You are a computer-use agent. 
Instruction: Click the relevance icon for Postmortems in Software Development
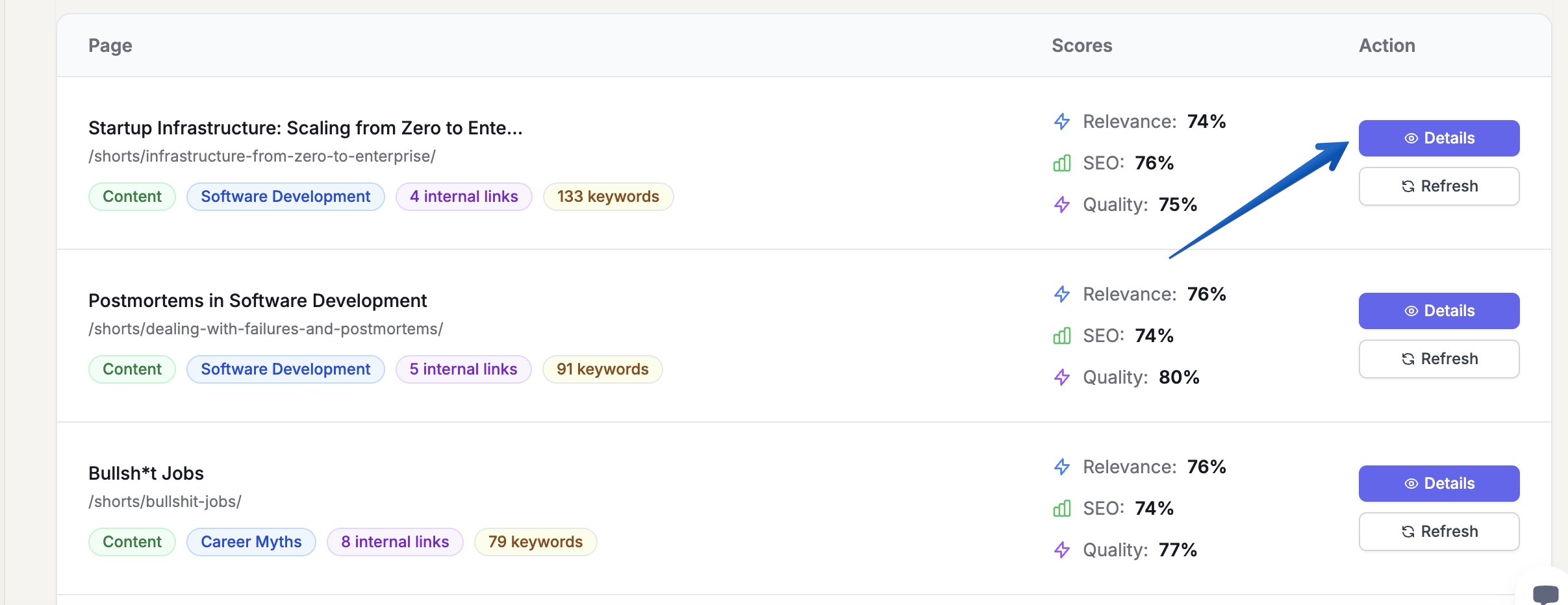coord(1061,294)
